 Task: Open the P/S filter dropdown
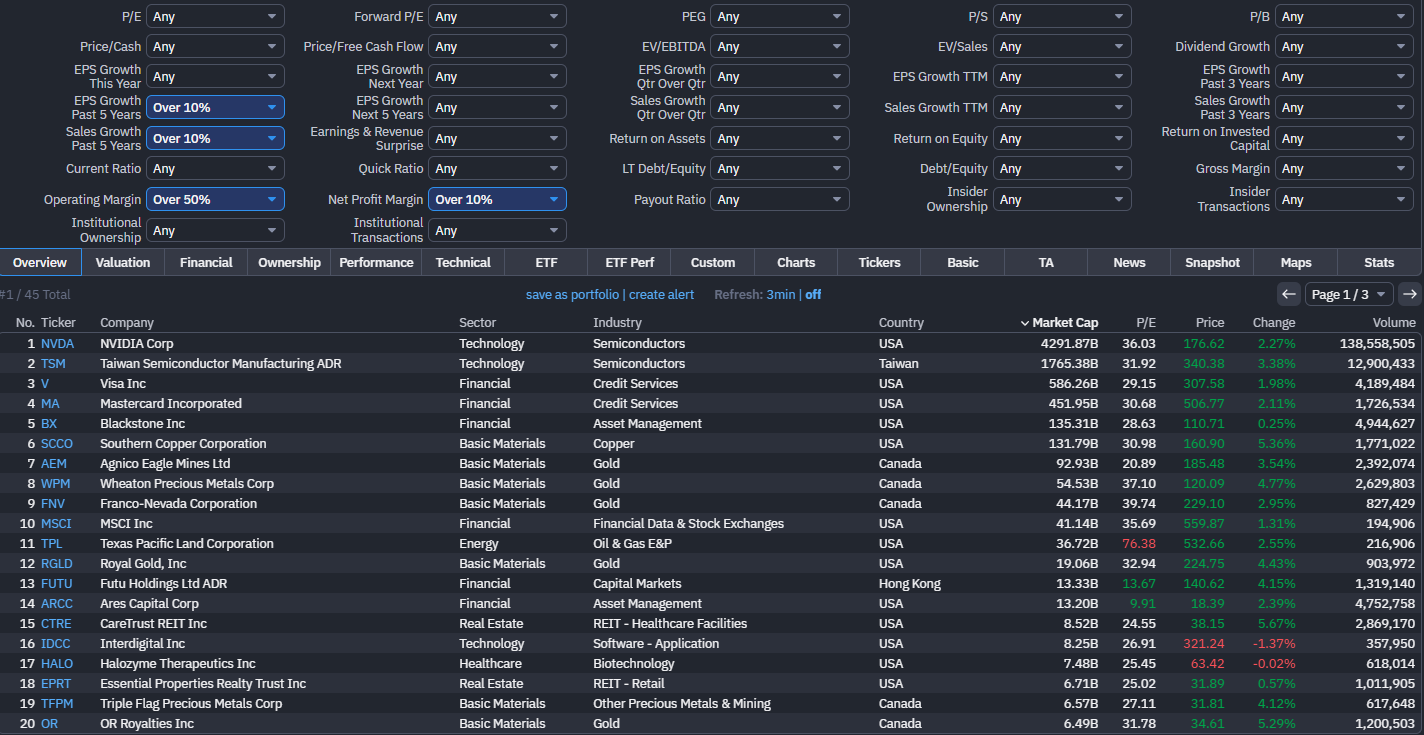1062,17
